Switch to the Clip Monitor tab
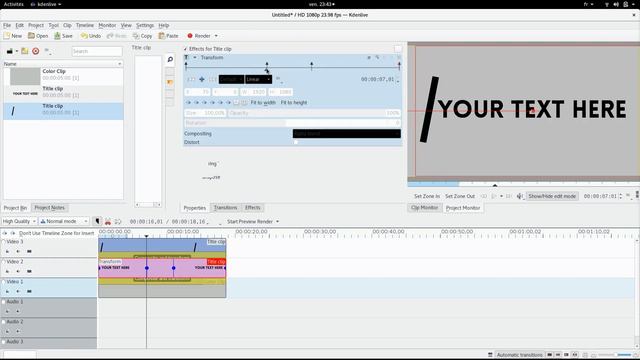The width and height of the screenshot is (640, 360). coord(424,208)
